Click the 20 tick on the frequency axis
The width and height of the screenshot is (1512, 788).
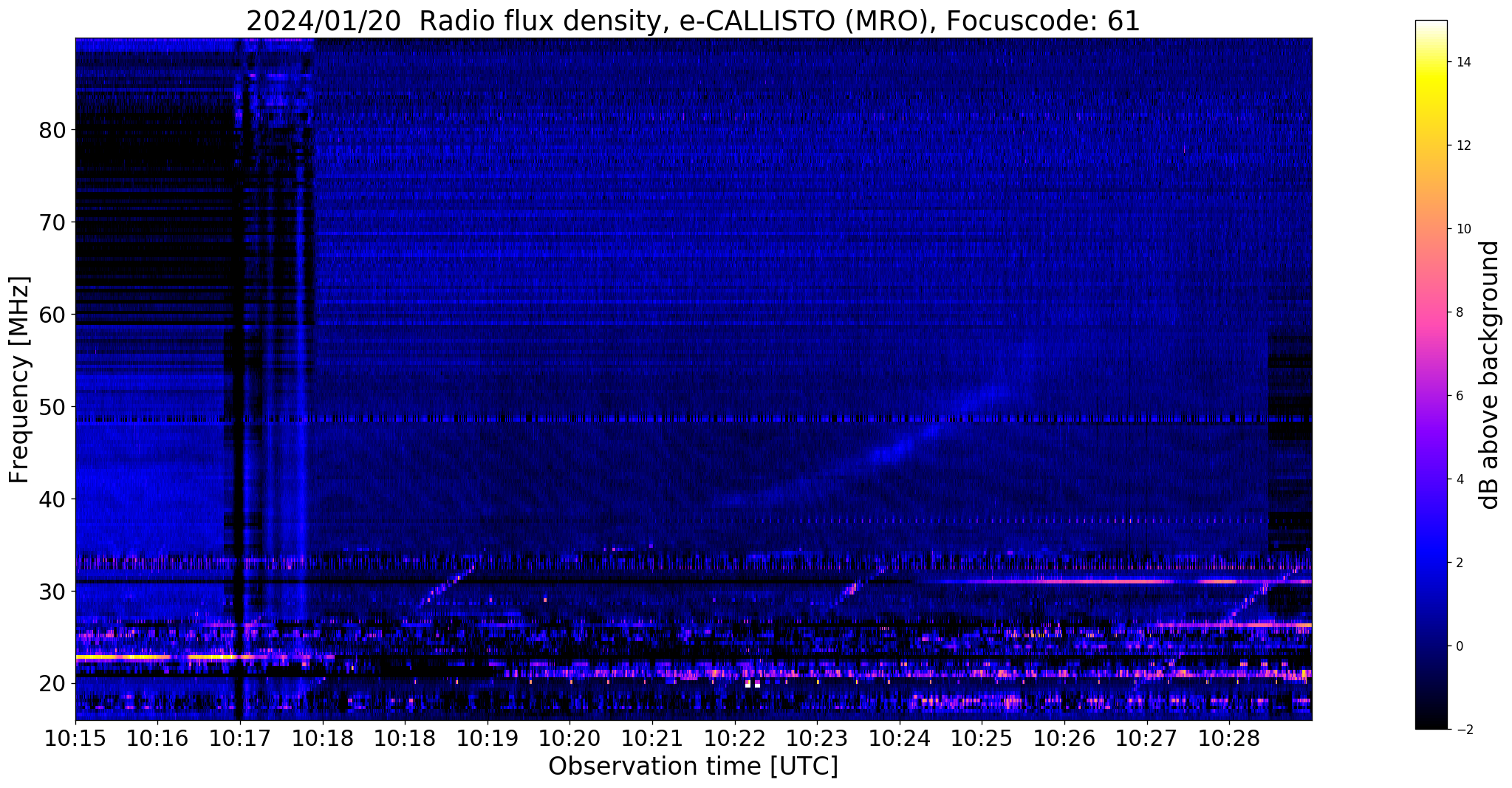point(52,684)
